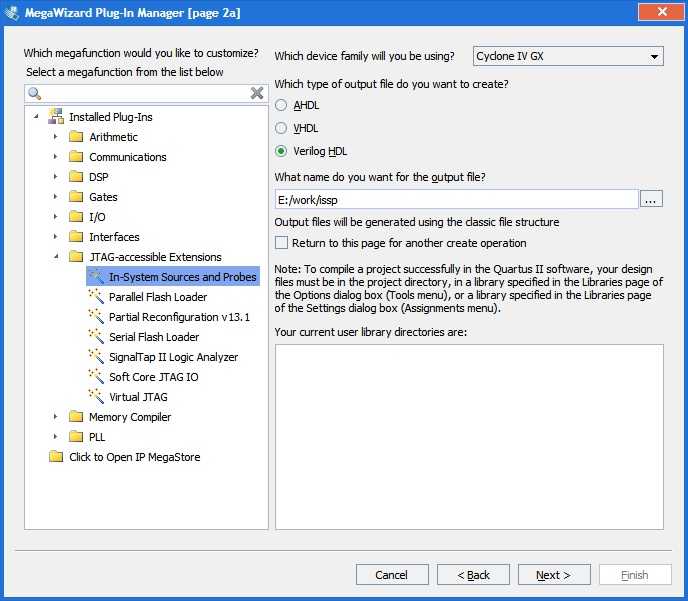Click the Memory Compiler label
Image resolution: width=688 pixels, height=601 pixels.
tap(130, 417)
